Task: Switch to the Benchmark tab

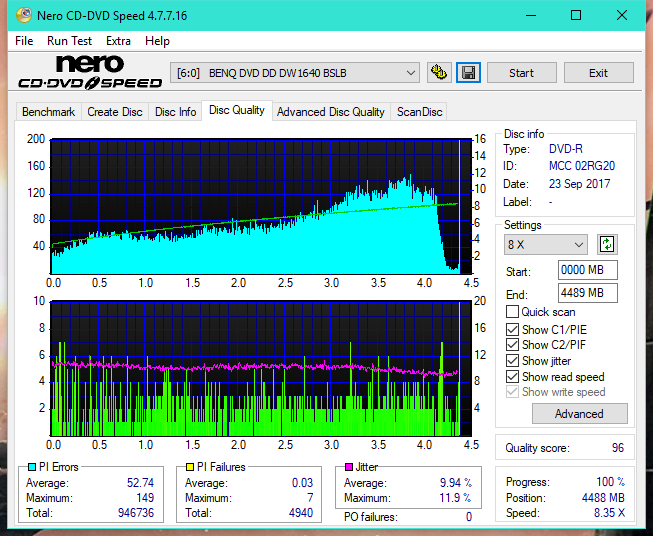Action: click(x=48, y=112)
